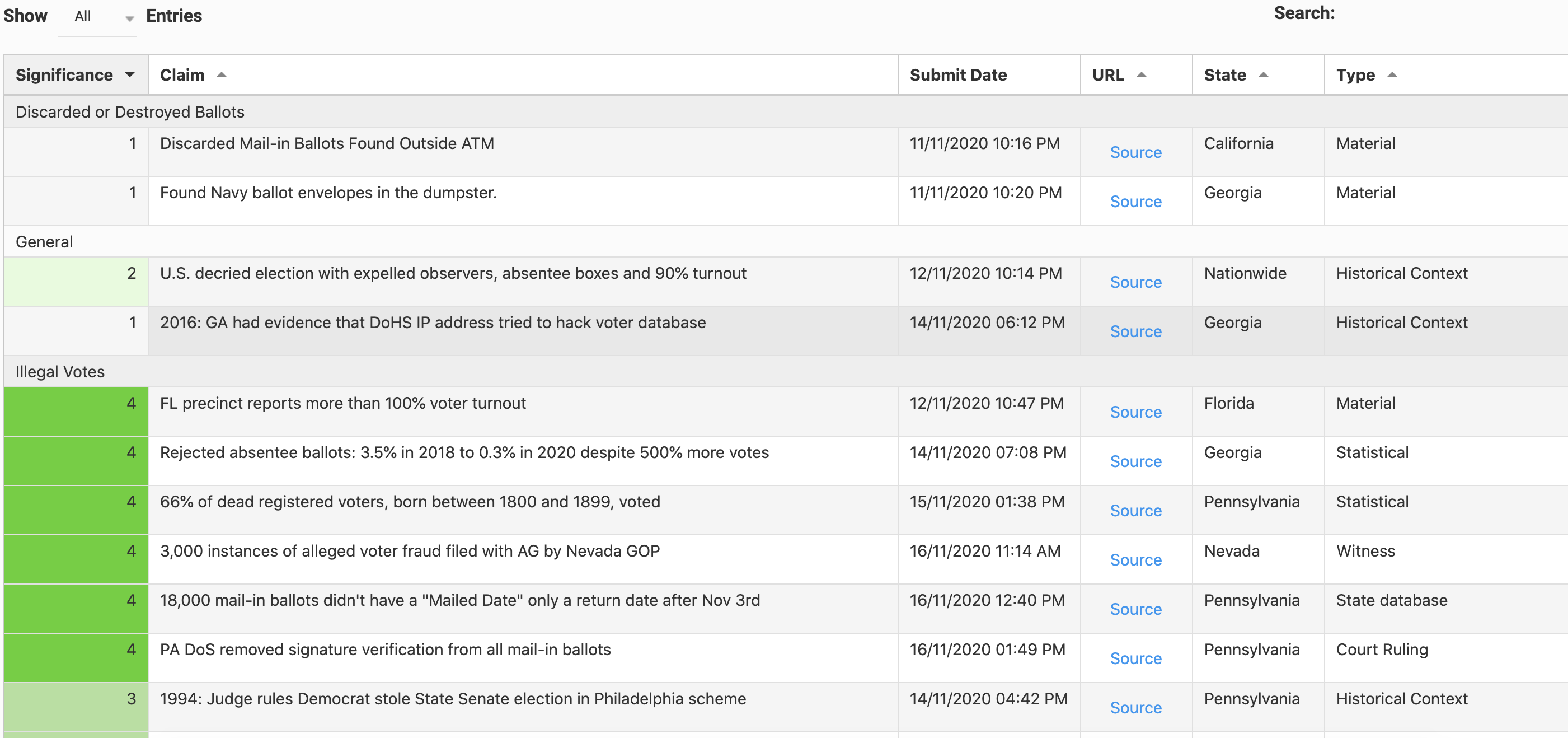Click claim '18,000 mail-in ballots didn't have a Mailed Date'
The width and height of the screenshot is (1568, 738).
[x=460, y=601]
